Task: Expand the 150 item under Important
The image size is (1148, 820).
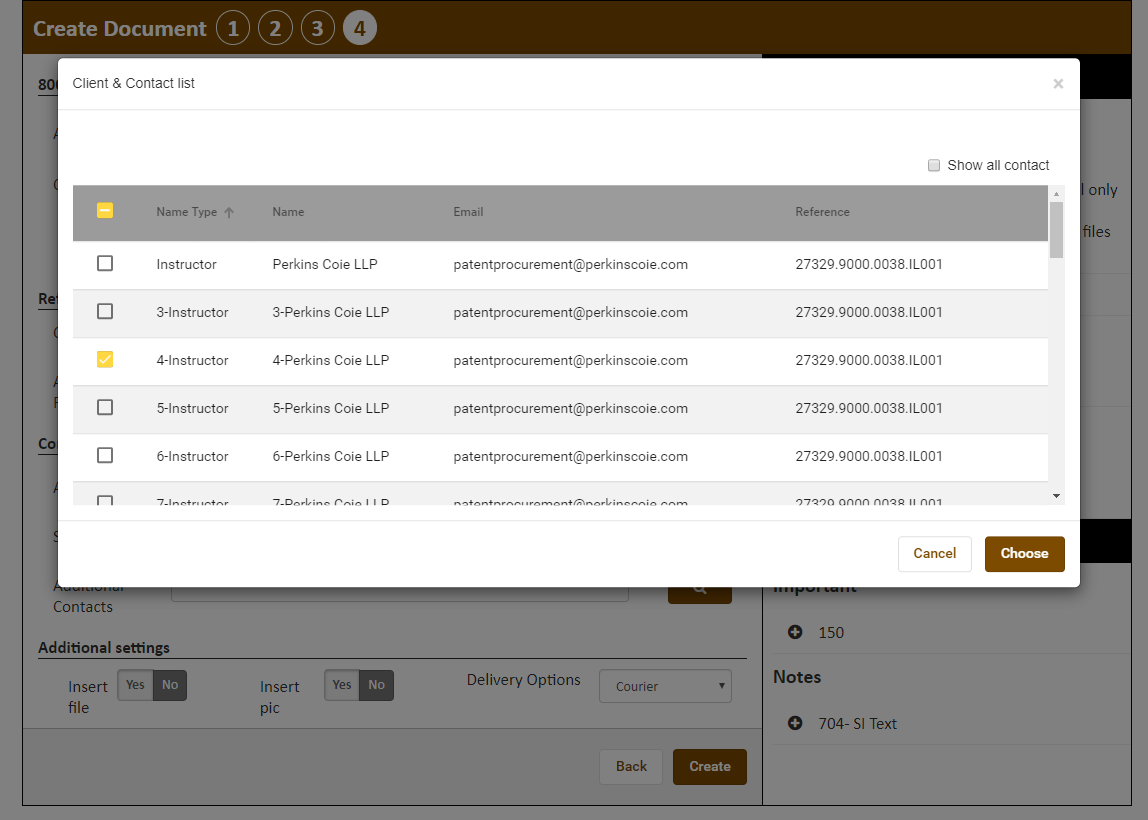Action: pyautogui.click(x=795, y=632)
